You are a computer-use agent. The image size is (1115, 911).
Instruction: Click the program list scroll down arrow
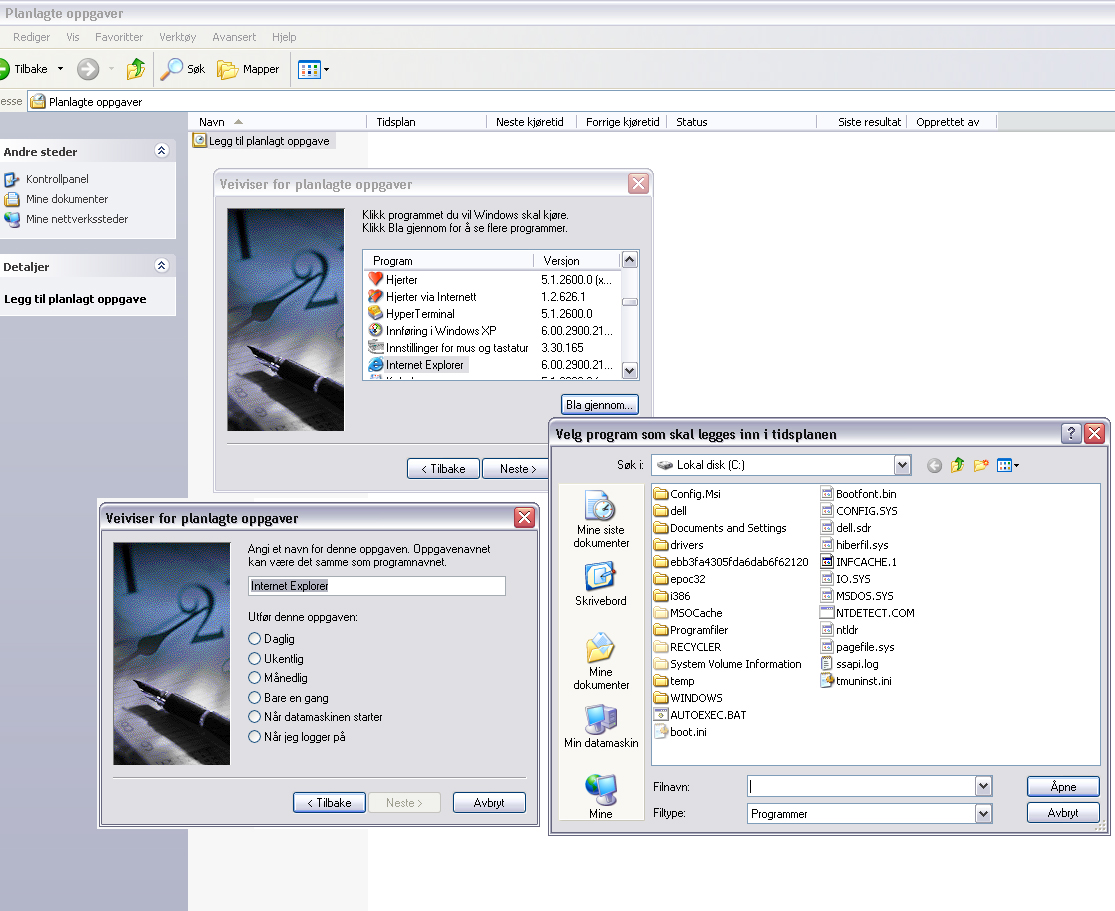click(x=629, y=371)
